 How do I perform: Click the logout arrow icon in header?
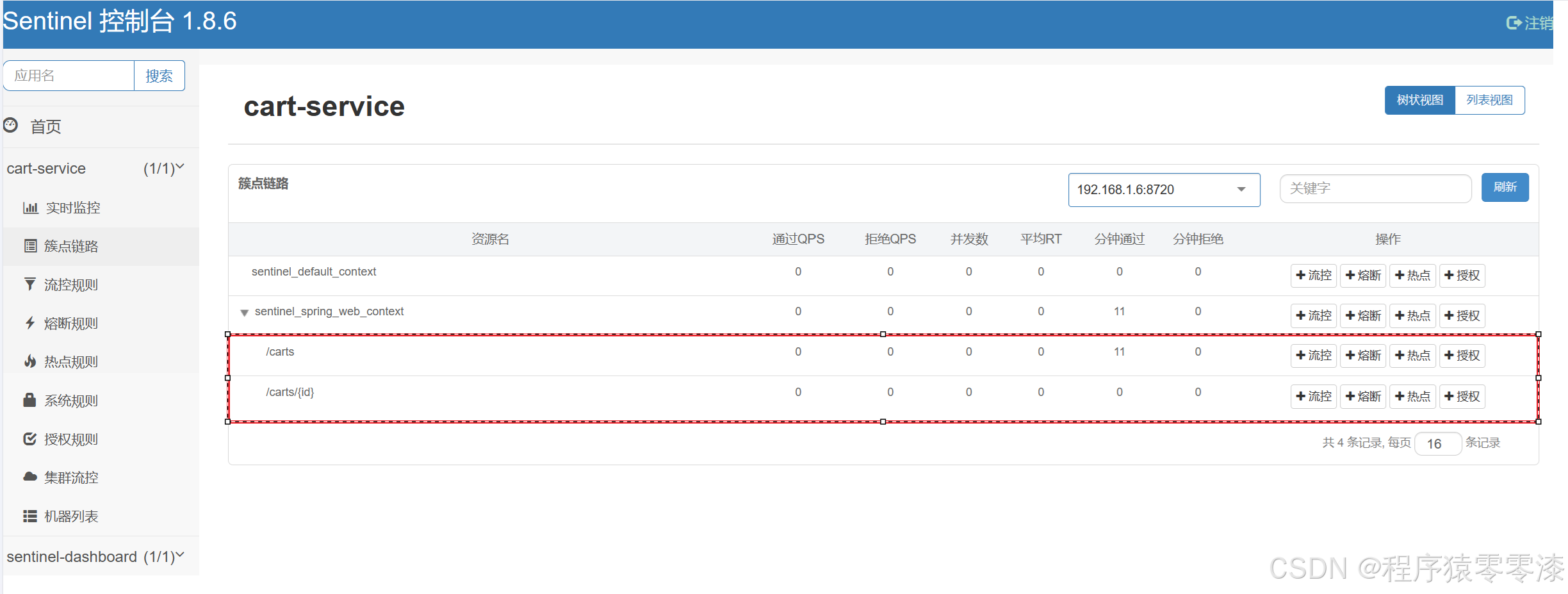coord(1514,23)
